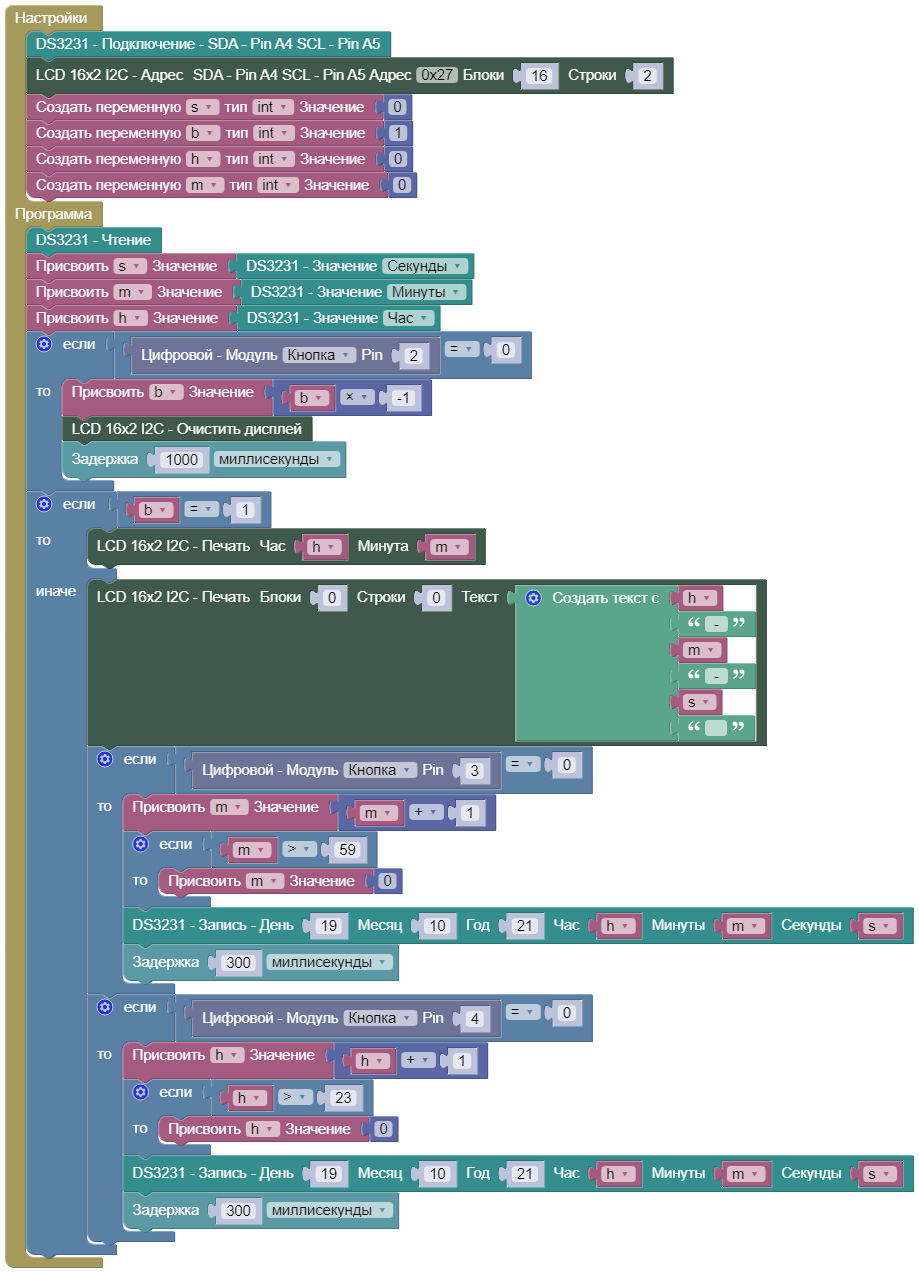Click the LCD 'Блоки' value field showing 16

click(x=540, y=76)
